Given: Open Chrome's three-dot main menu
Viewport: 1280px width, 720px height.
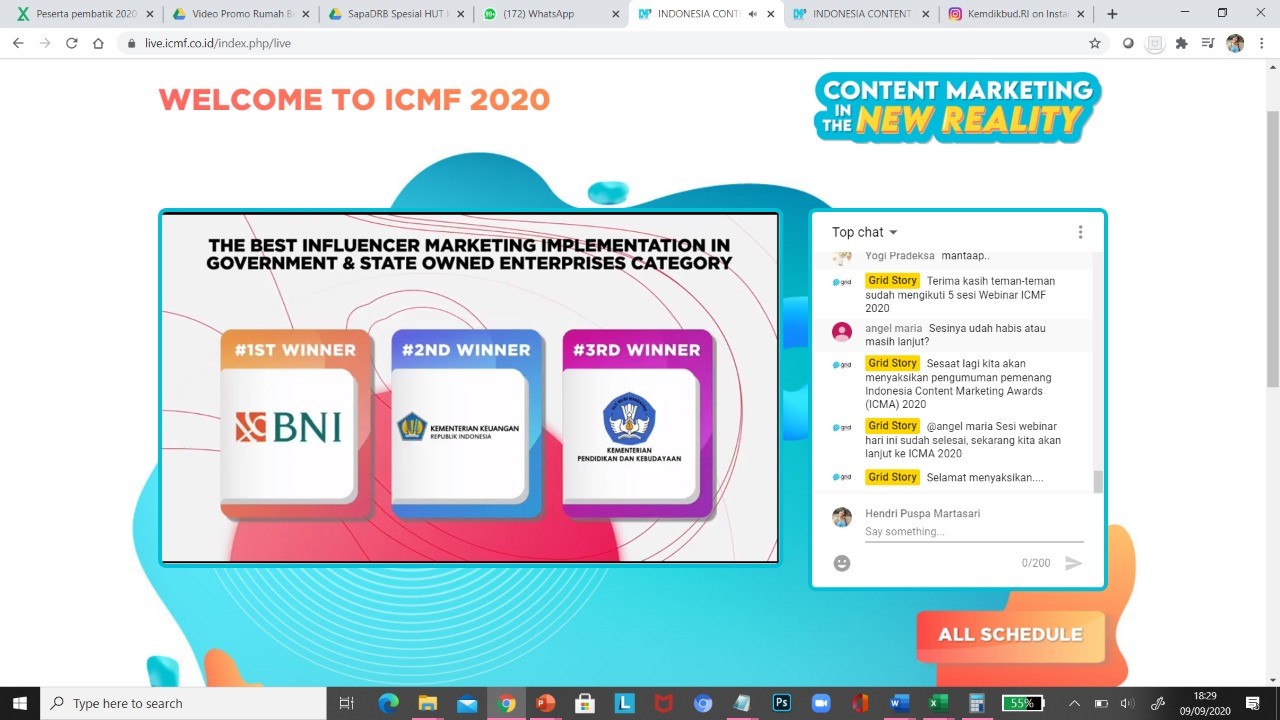Looking at the screenshot, I should tap(1261, 43).
